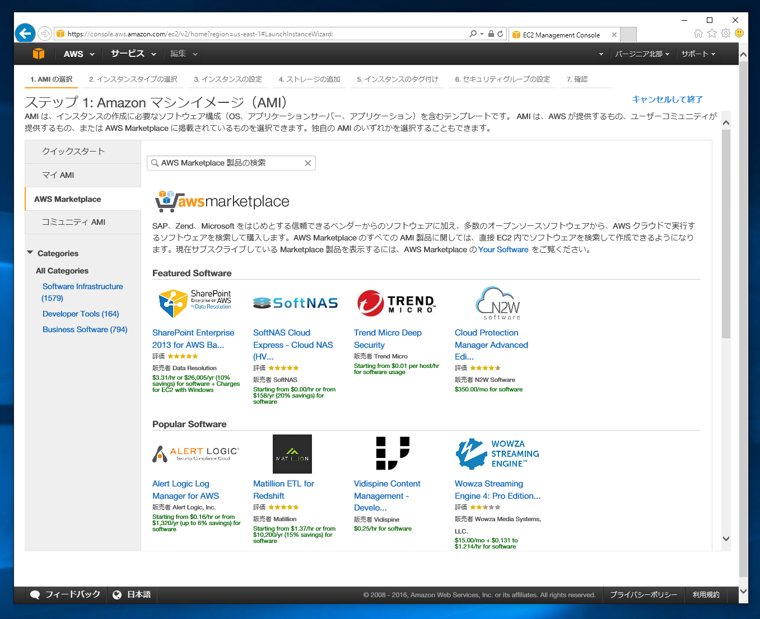Image resolution: width=760 pixels, height=619 pixels.
Task: Open the account dropdown arrow before region
Action: [601, 54]
